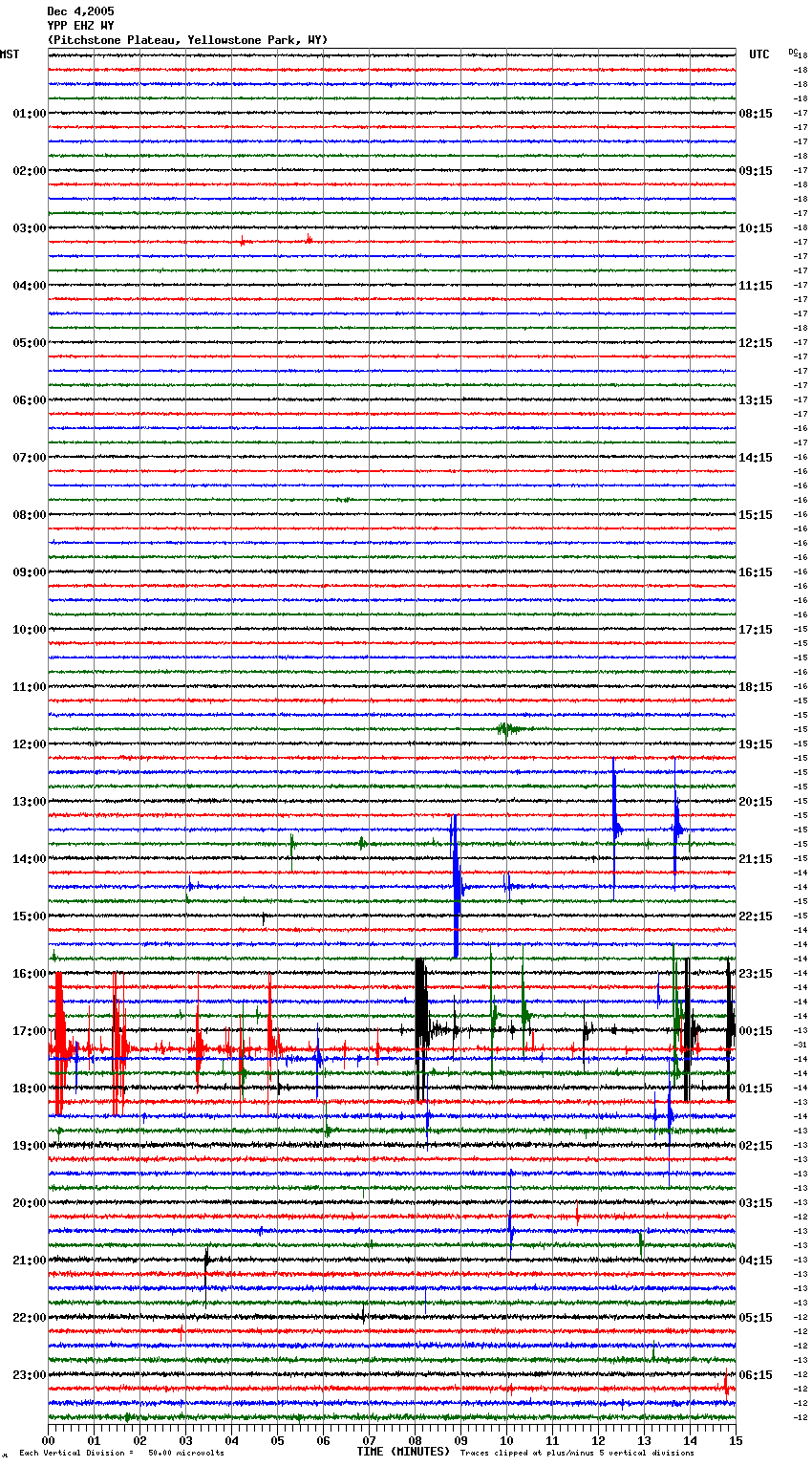This screenshot has height=1466, width=812.
Task: Pick the 12:15 UTC time label
Action: [756, 343]
